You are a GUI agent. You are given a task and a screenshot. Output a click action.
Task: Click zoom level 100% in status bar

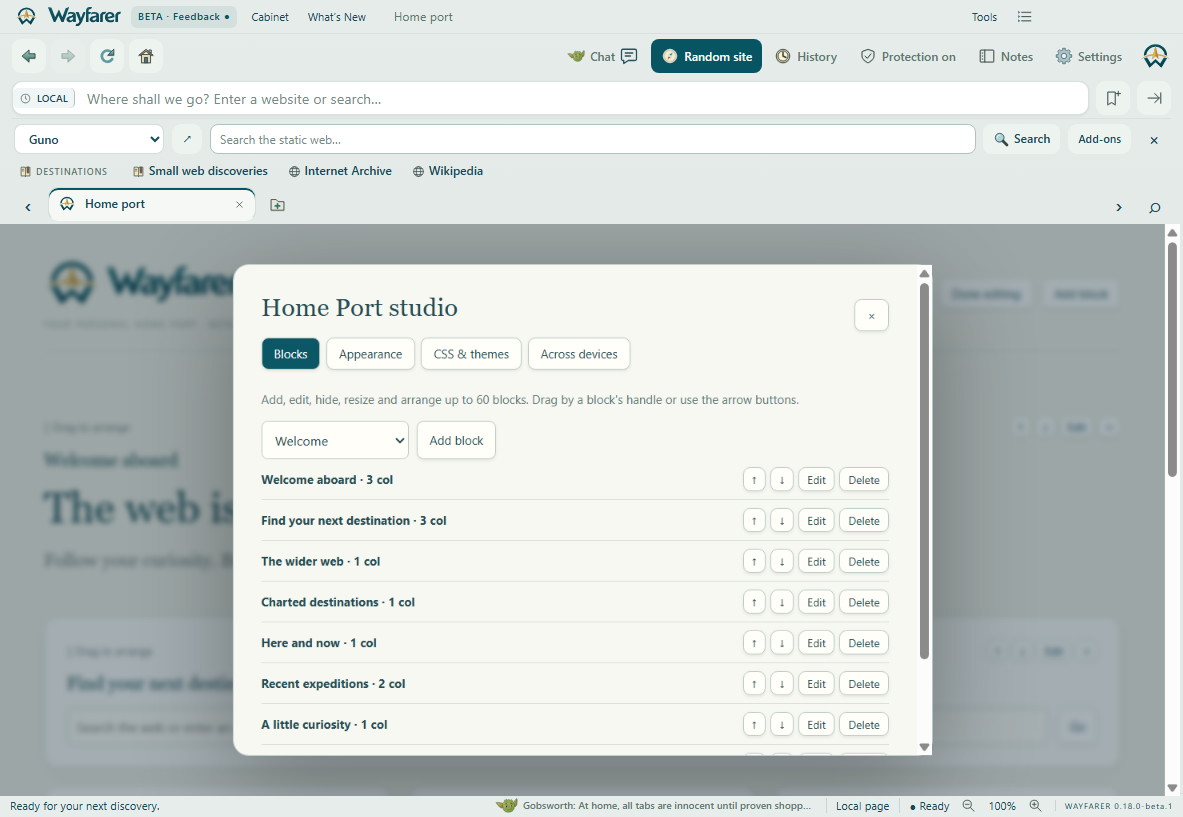(1002, 806)
